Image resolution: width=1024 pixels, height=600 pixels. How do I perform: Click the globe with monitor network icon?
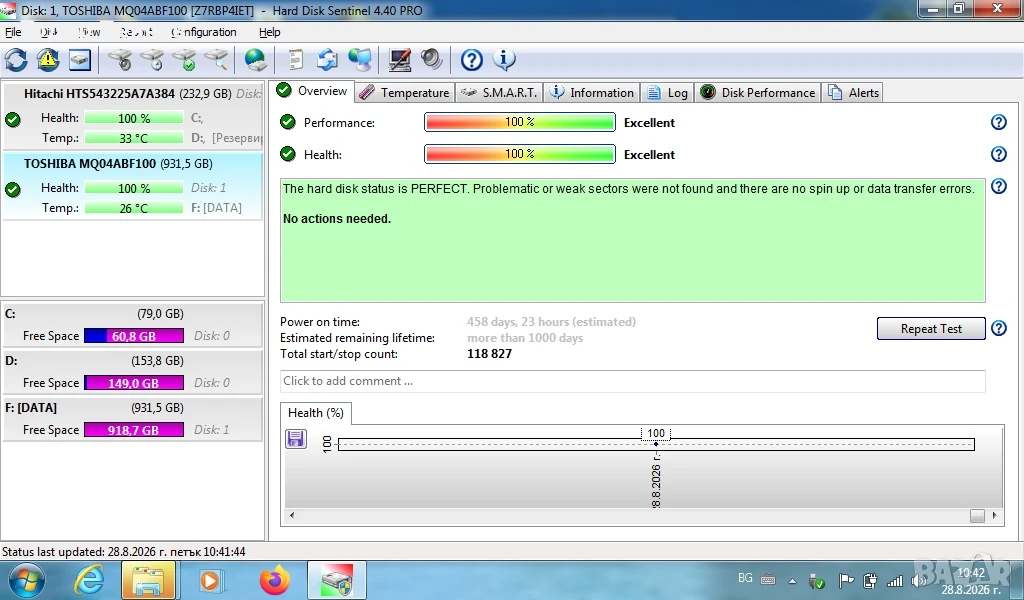(x=359, y=60)
